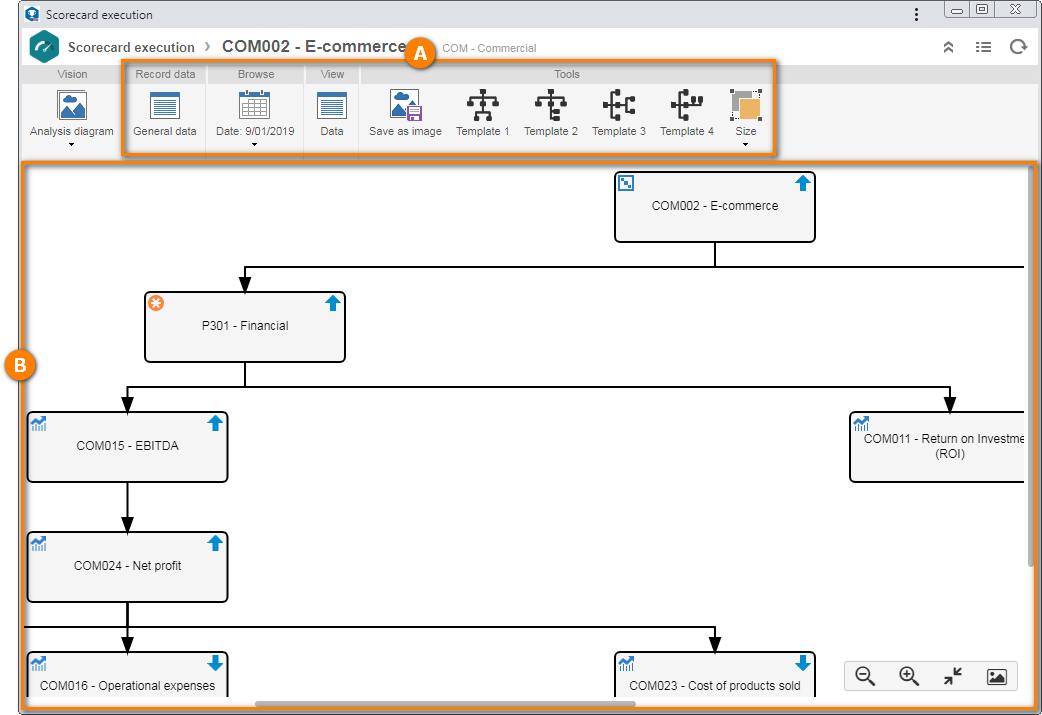Apply Template 4 layout
The width and height of the screenshot is (1042, 715).
(686, 114)
